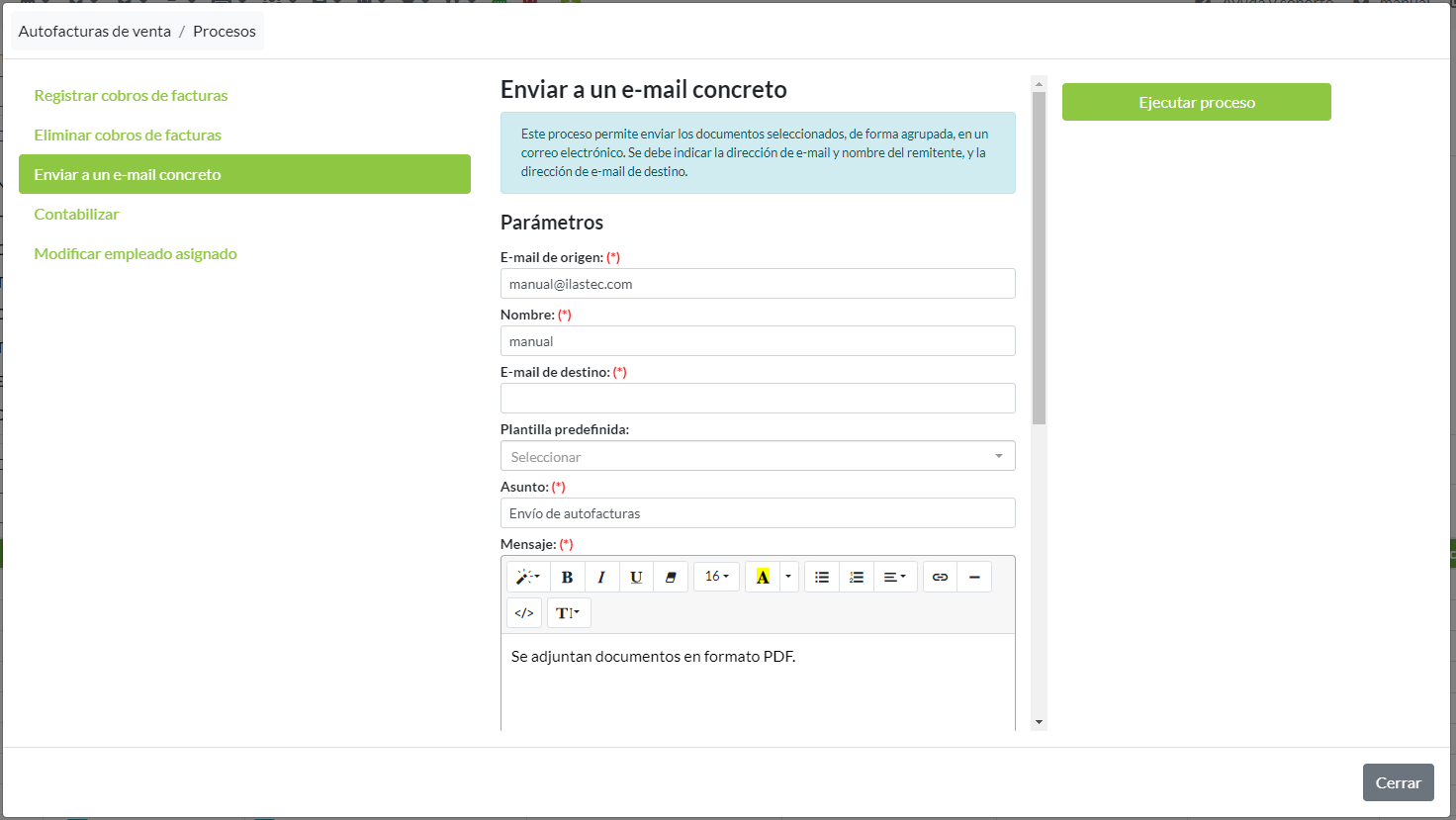The width and height of the screenshot is (1456, 820).
Task: Open the line height dropdown
Action: (568, 613)
